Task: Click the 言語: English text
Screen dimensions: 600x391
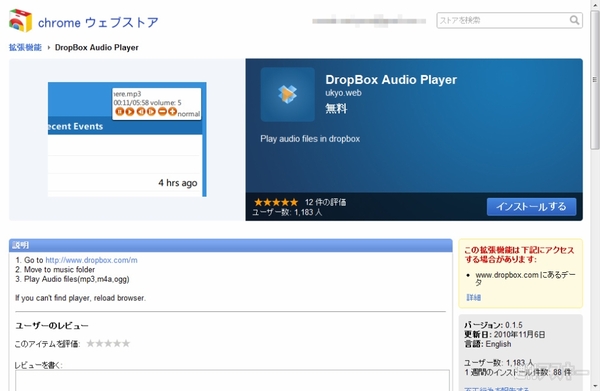Action: (x=488, y=344)
